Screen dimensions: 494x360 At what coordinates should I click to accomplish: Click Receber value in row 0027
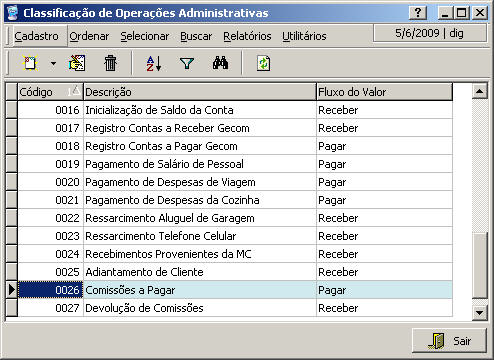(x=384, y=308)
